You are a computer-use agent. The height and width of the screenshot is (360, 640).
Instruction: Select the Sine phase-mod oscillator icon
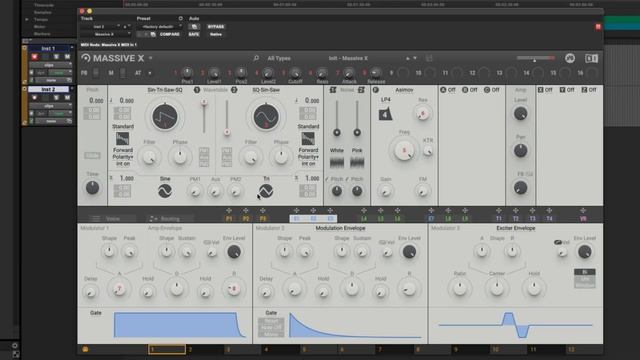pyautogui.click(x=165, y=191)
